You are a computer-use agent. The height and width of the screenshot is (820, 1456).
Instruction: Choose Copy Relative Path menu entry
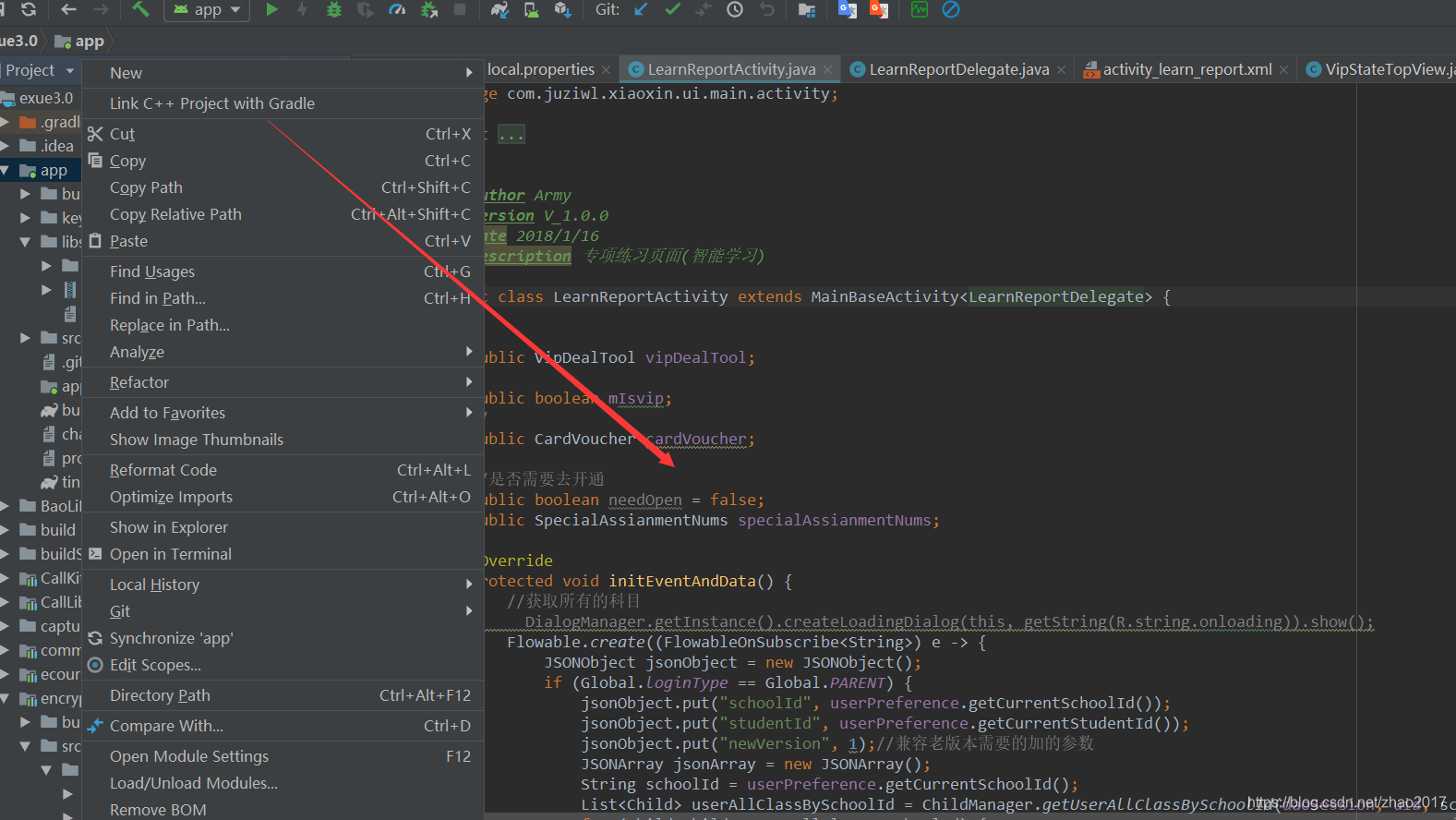tap(283, 214)
